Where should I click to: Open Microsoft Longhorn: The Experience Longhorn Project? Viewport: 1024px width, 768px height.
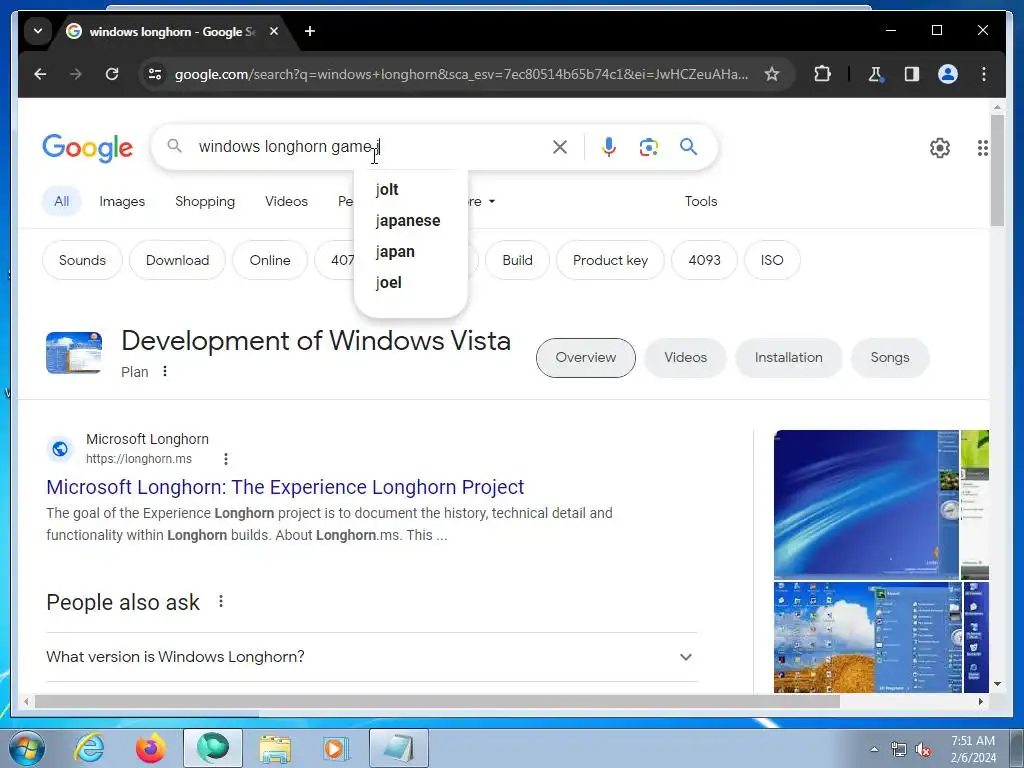[285, 487]
